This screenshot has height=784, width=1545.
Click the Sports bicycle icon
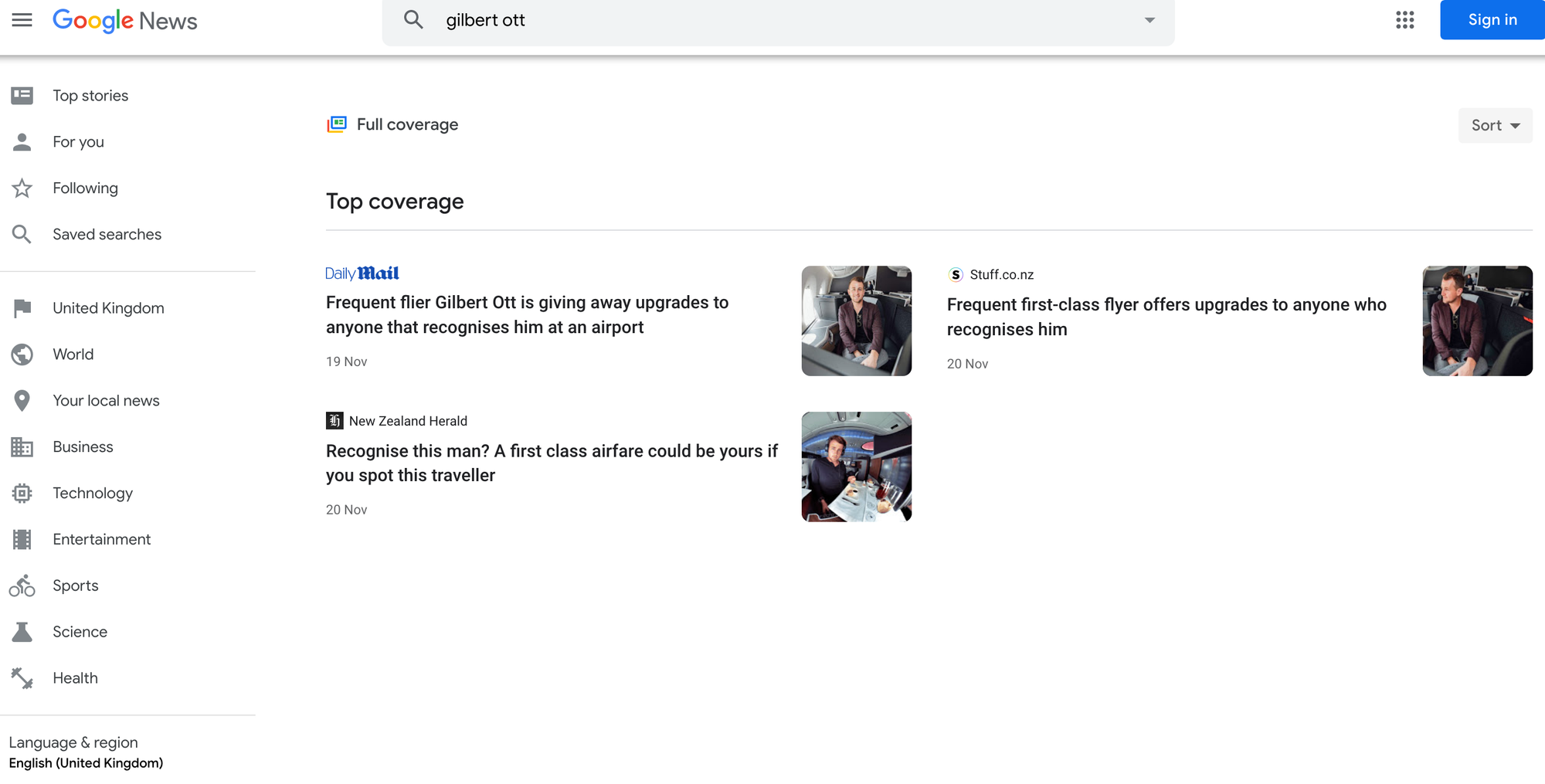(22, 585)
